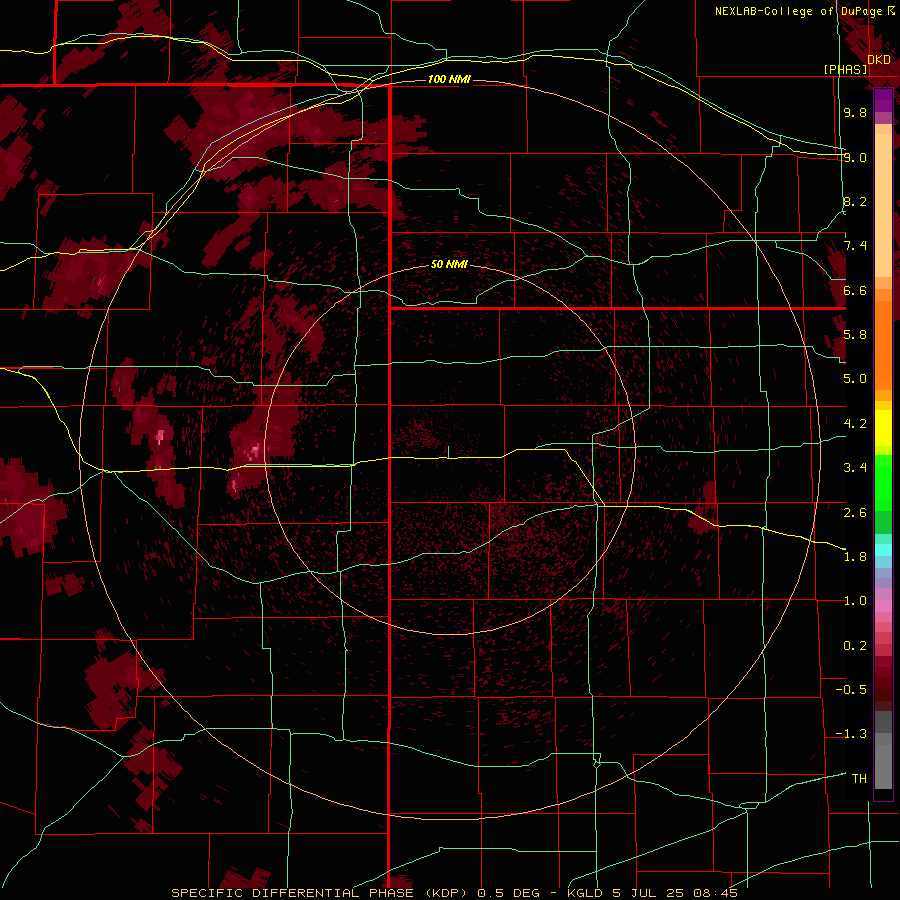
Task: Click the TH threshold label
Action: click(859, 779)
